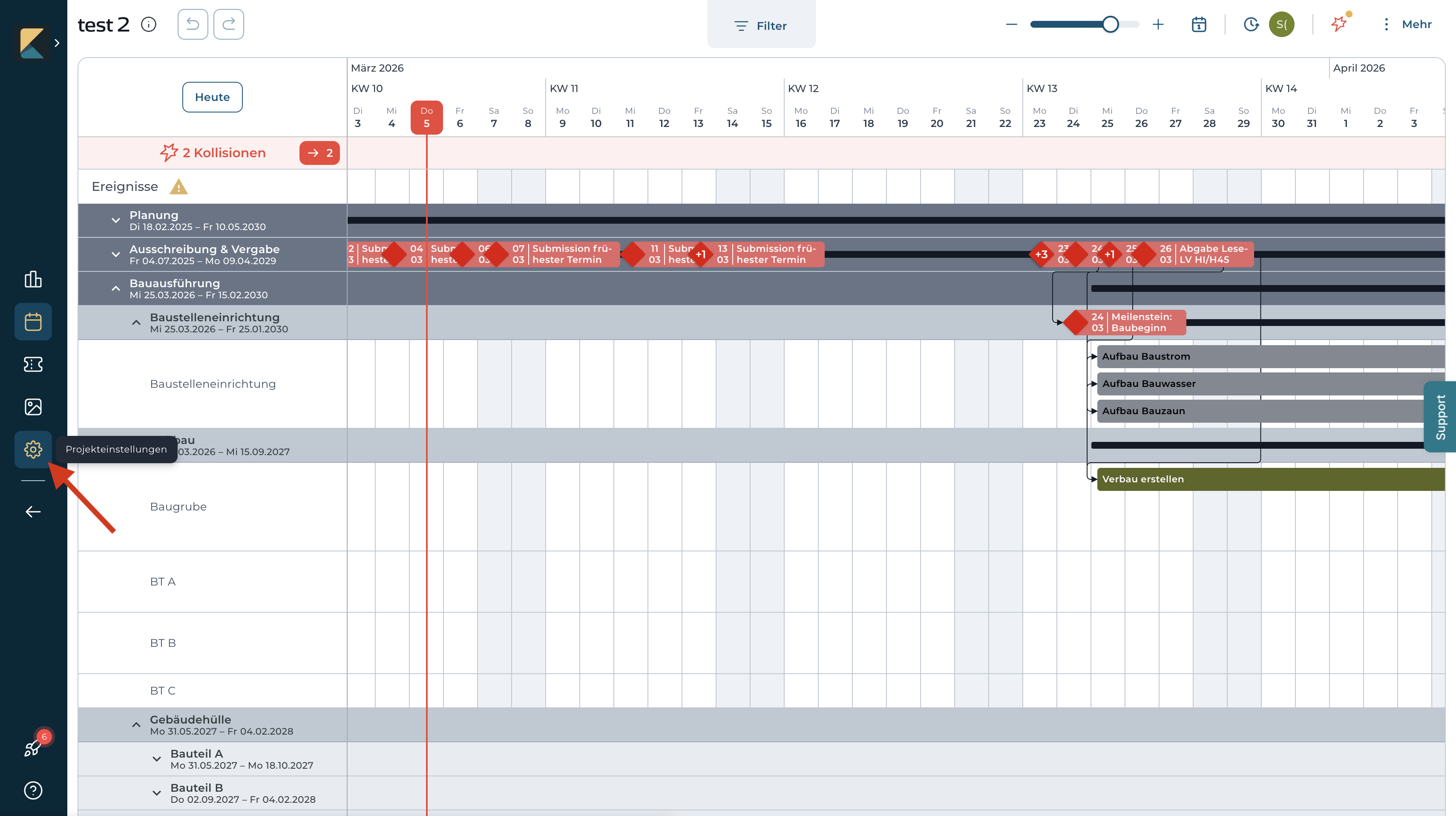The image size is (1456, 816).
Task: Select the Aufbau Bauzaun task bar
Action: coord(1271,411)
